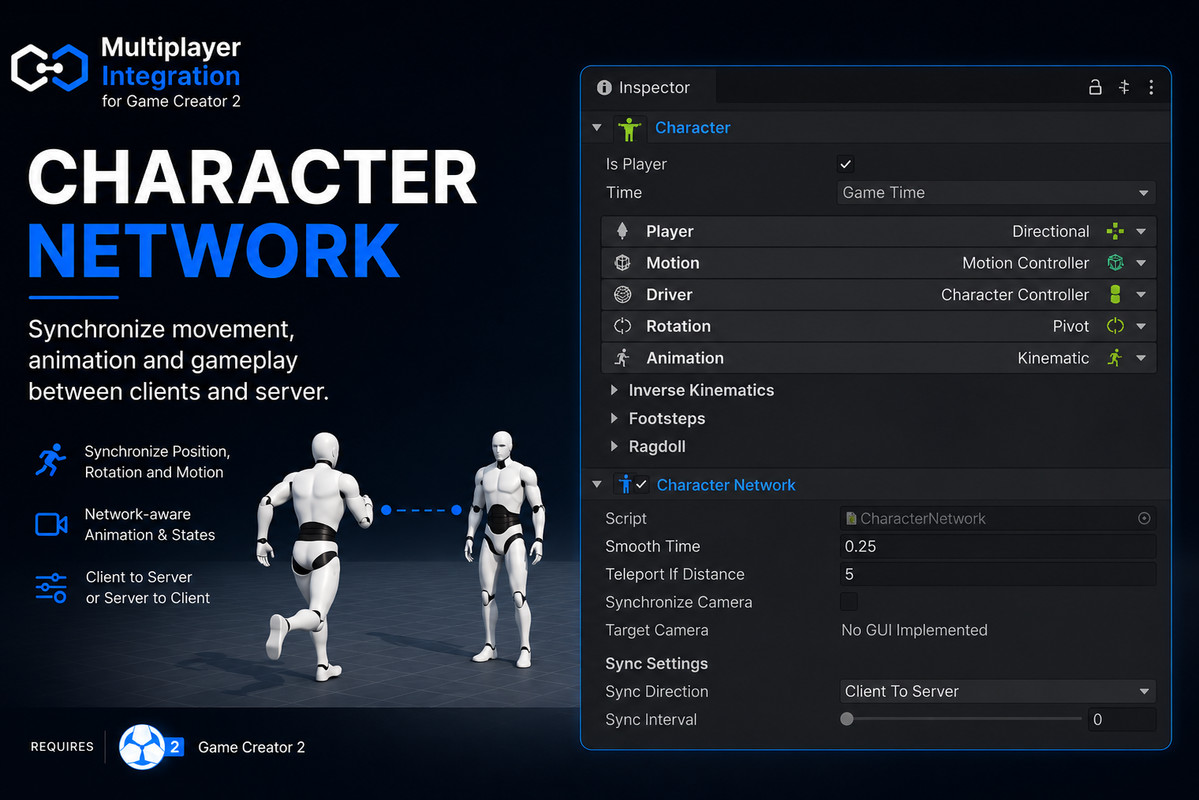This screenshot has width=1199, height=800.
Task: Click the Pivot green icon
Action: 1115,327
